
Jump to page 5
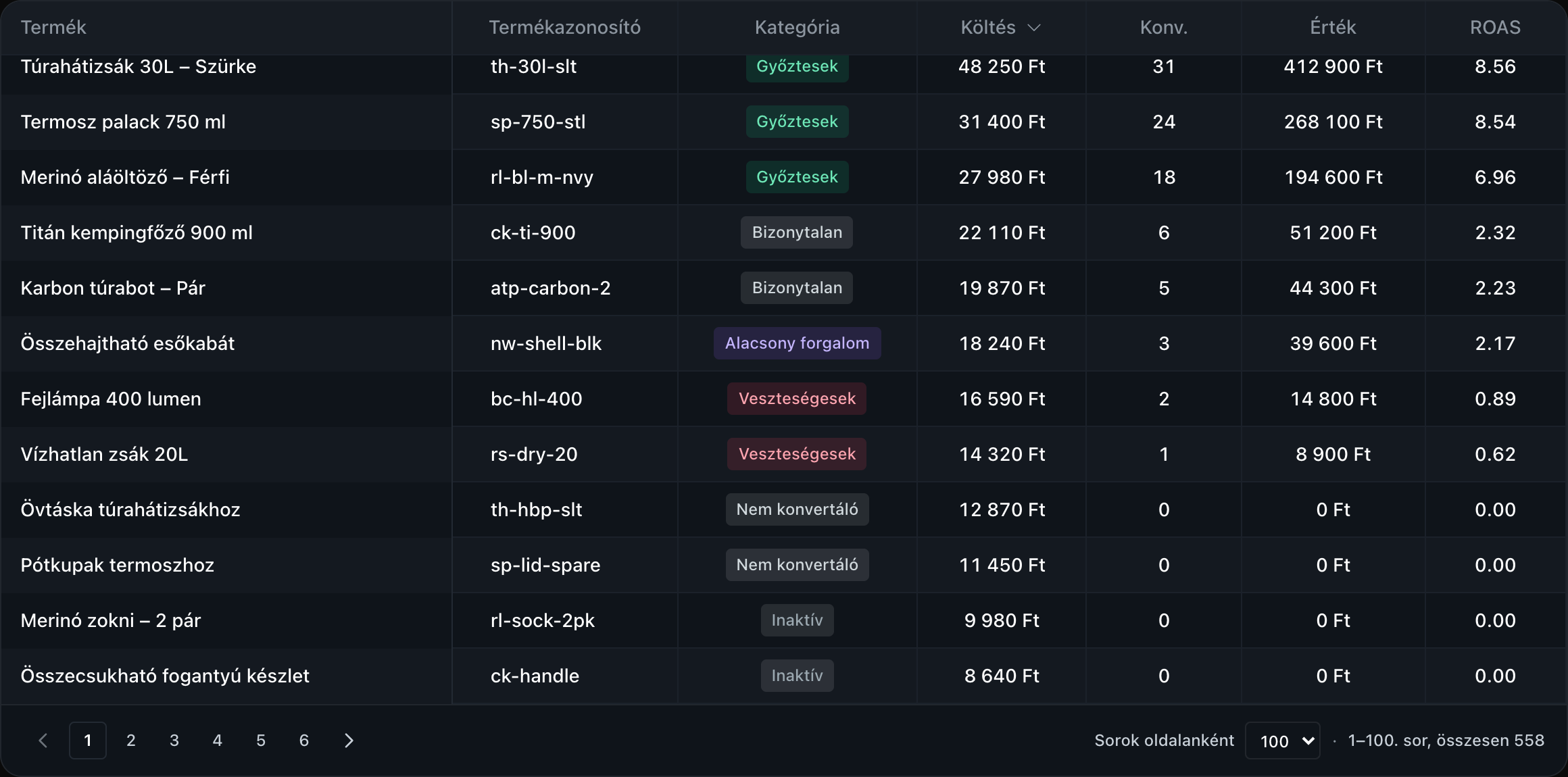[x=261, y=741]
